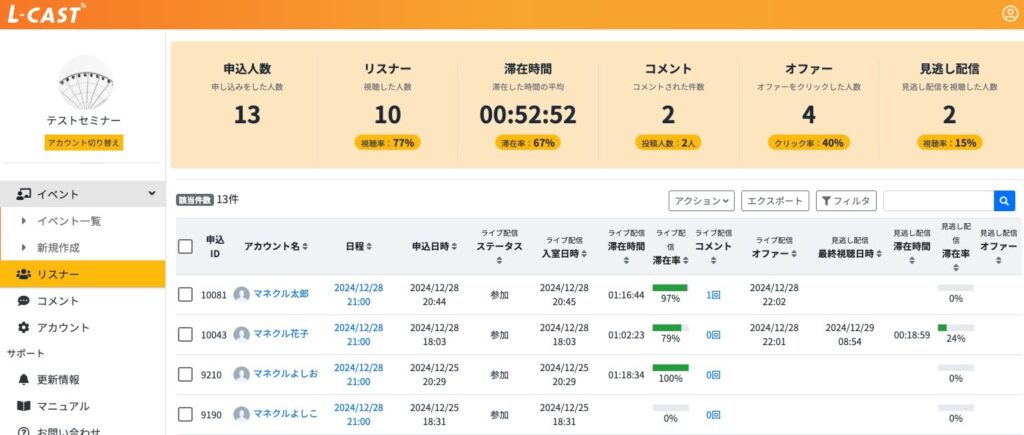Click the search text input field

coord(937,201)
